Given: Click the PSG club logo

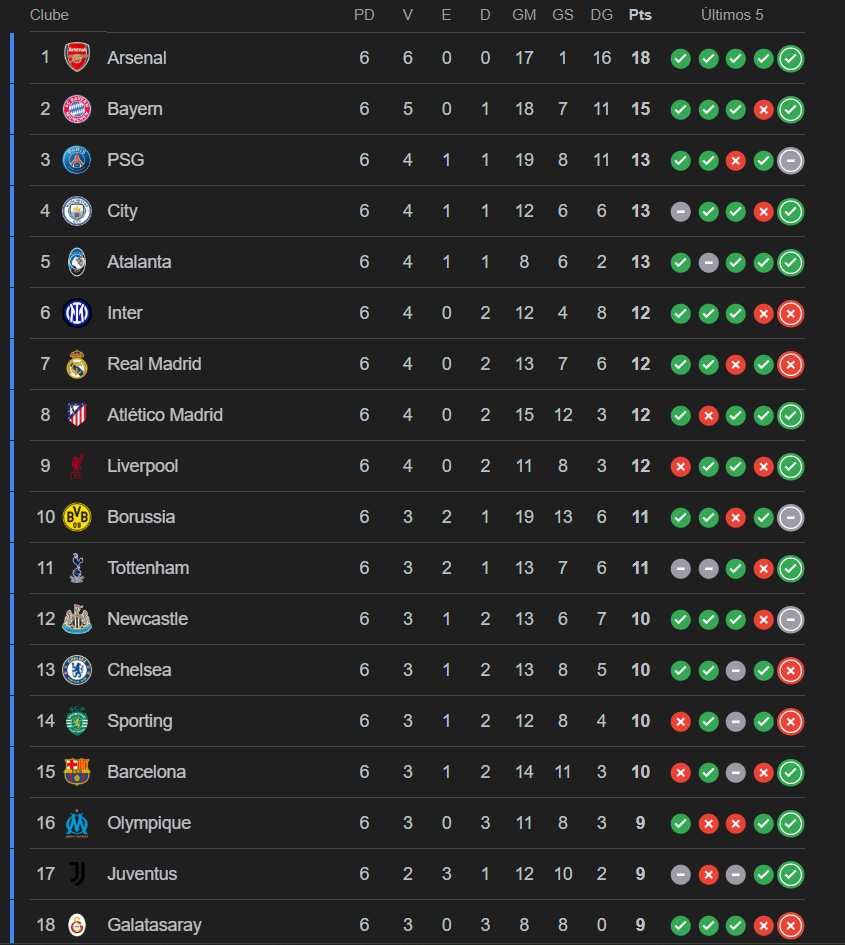Looking at the screenshot, I should pos(77,160).
